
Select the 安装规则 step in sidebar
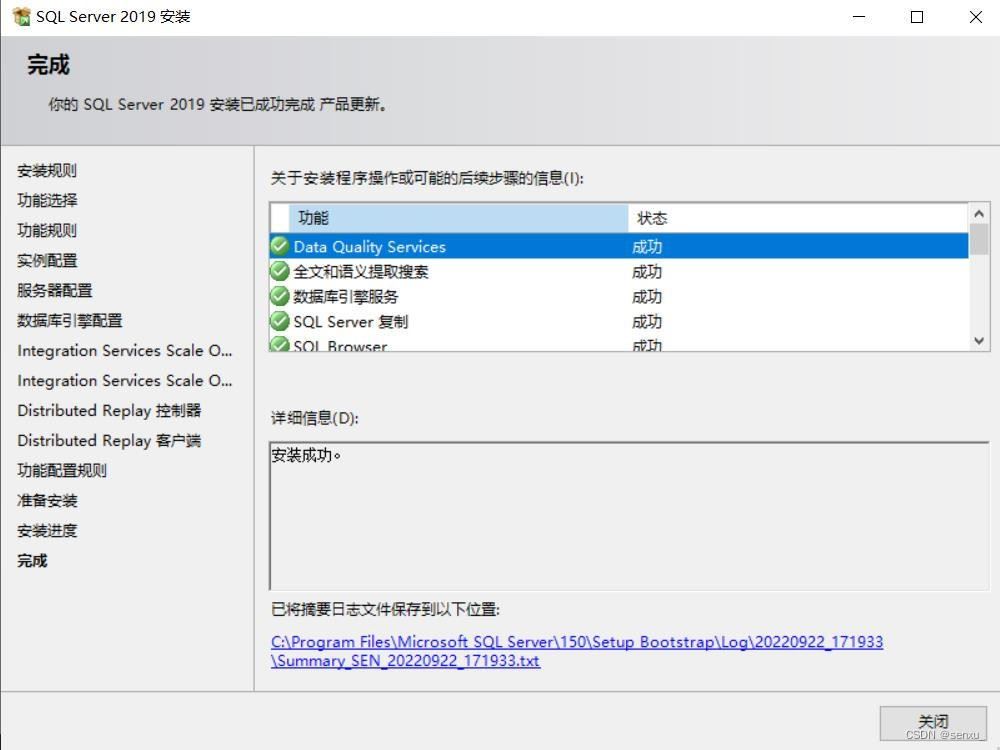tap(47, 170)
